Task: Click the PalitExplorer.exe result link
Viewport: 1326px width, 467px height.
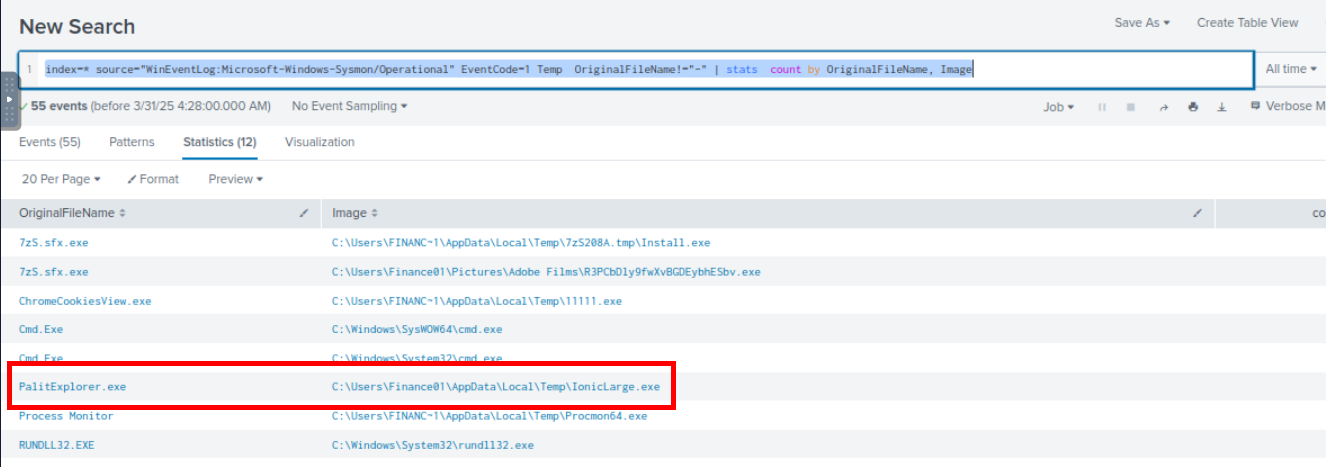Action: pyautogui.click(x=72, y=386)
